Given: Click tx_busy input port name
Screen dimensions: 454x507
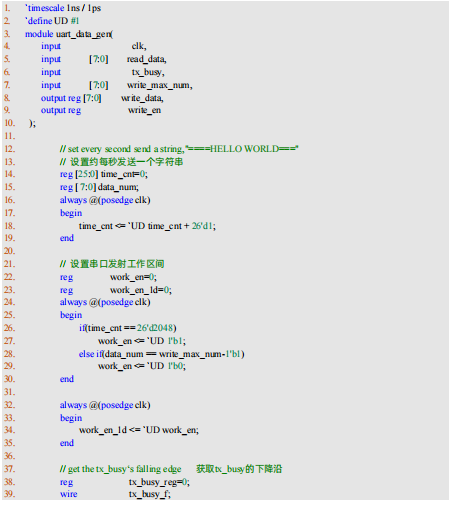Looking at the screenshot, I should (148, 72).
